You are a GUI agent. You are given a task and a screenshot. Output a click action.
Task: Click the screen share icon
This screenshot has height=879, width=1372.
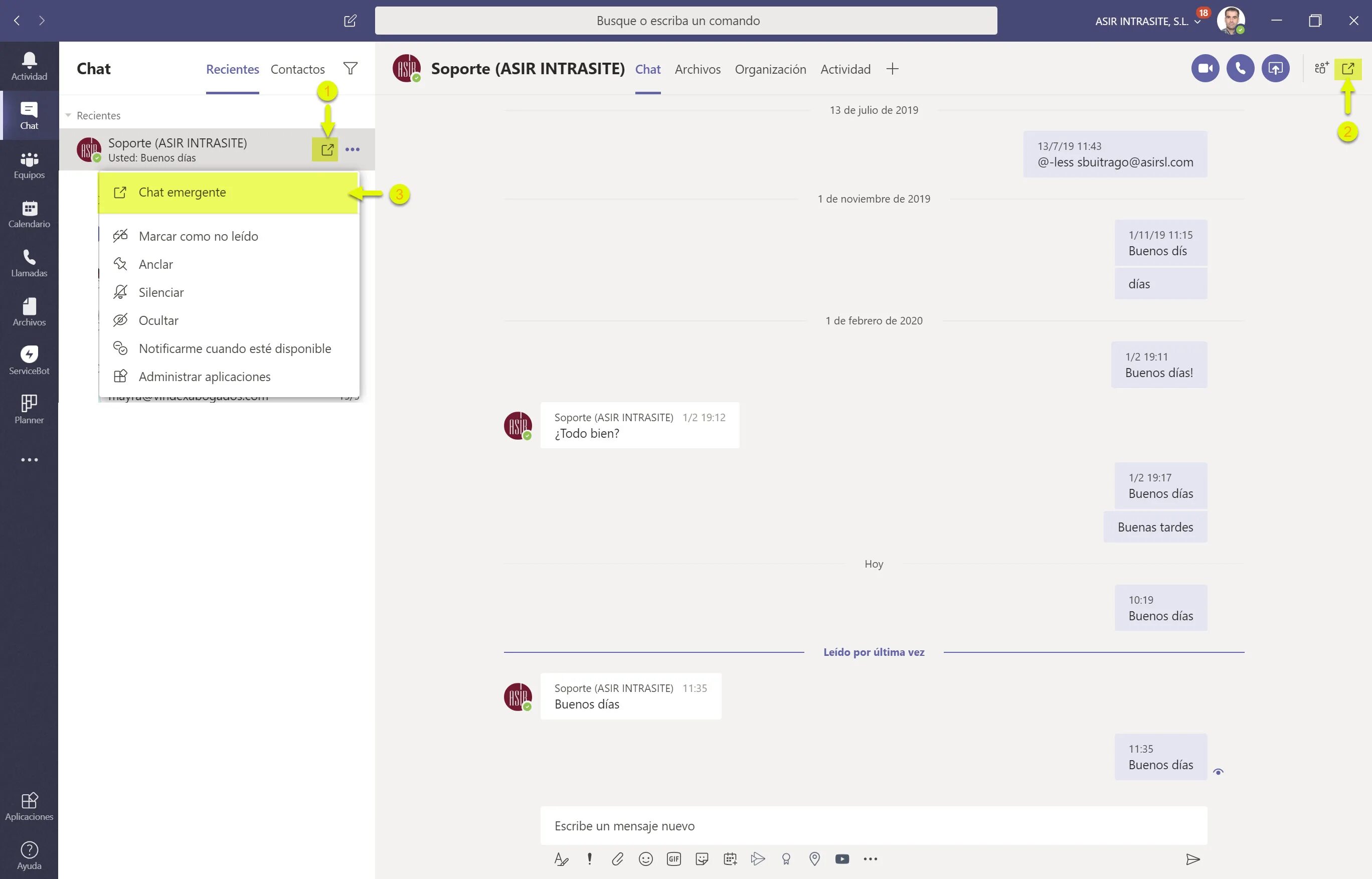click(1275, 69)
